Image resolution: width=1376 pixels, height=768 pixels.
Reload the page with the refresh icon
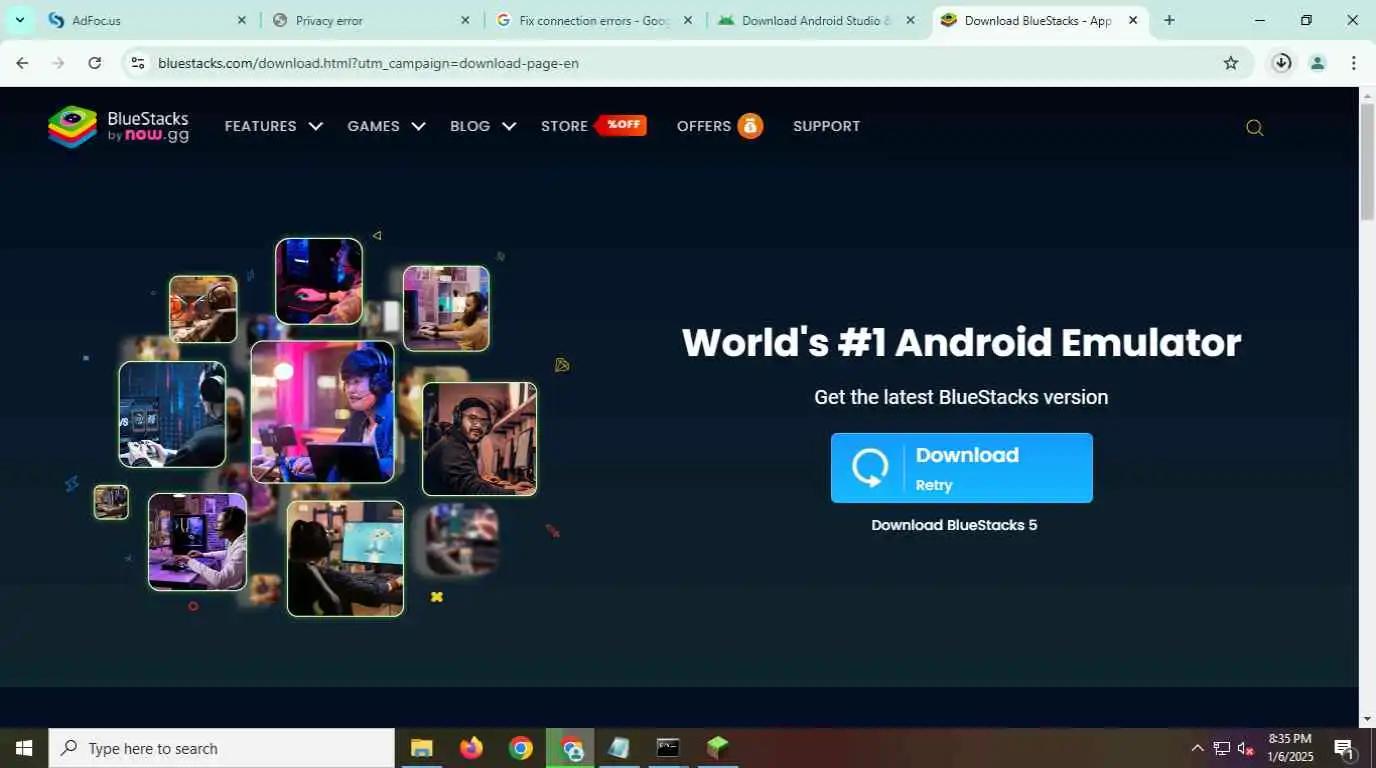[94, 63]
